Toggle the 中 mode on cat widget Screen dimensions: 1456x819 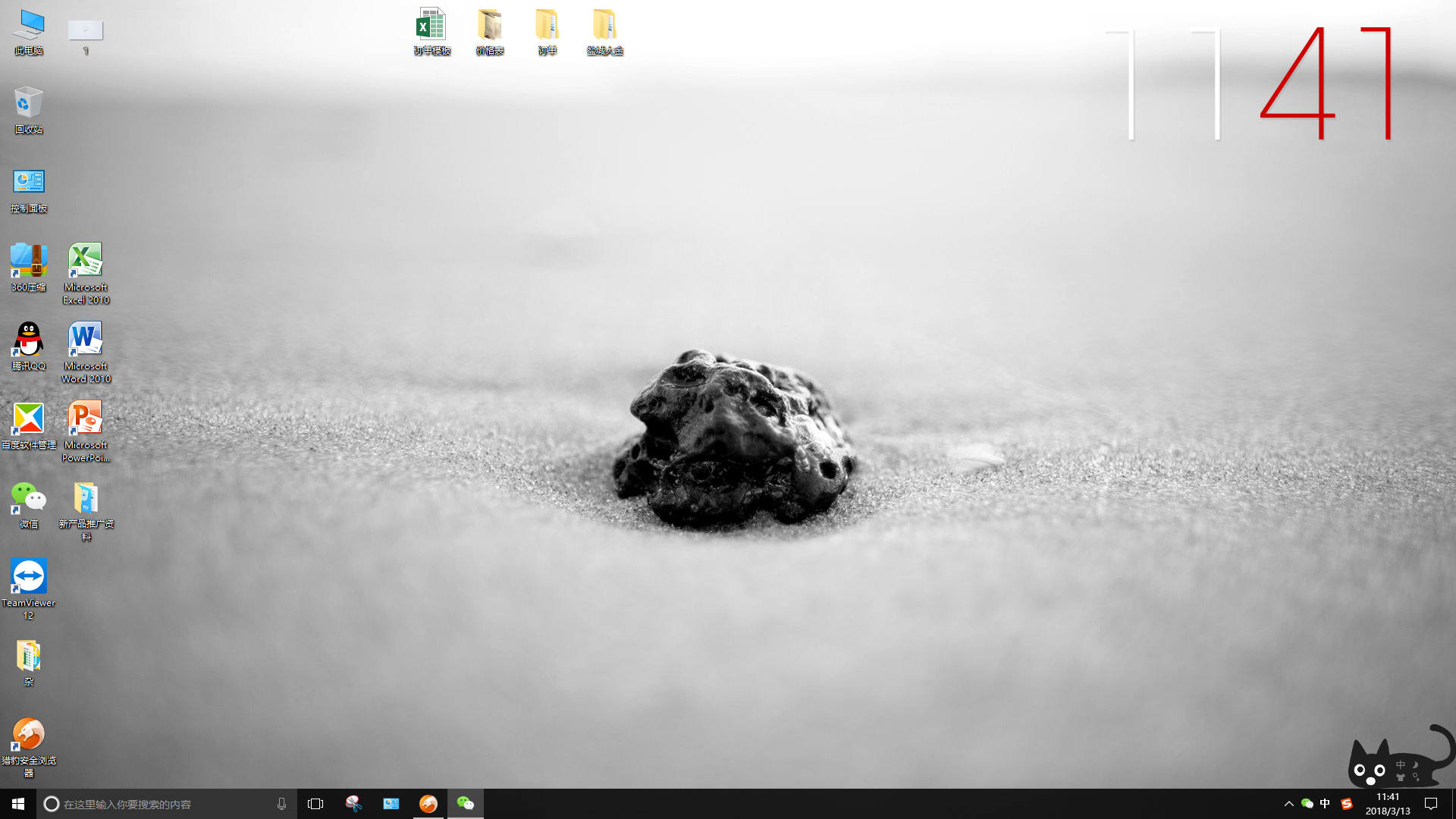[1401, 764]
